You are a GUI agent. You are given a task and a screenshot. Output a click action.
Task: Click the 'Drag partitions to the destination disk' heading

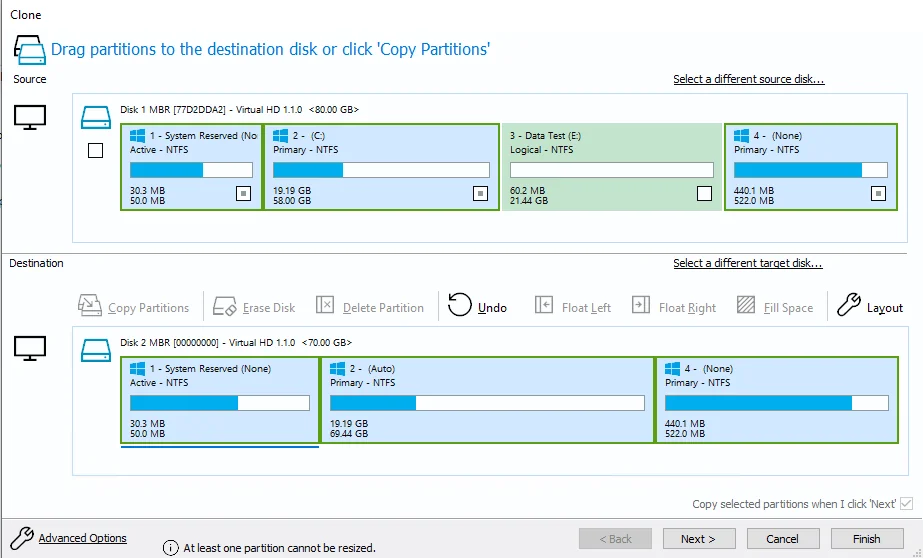[x=270, y=49]
